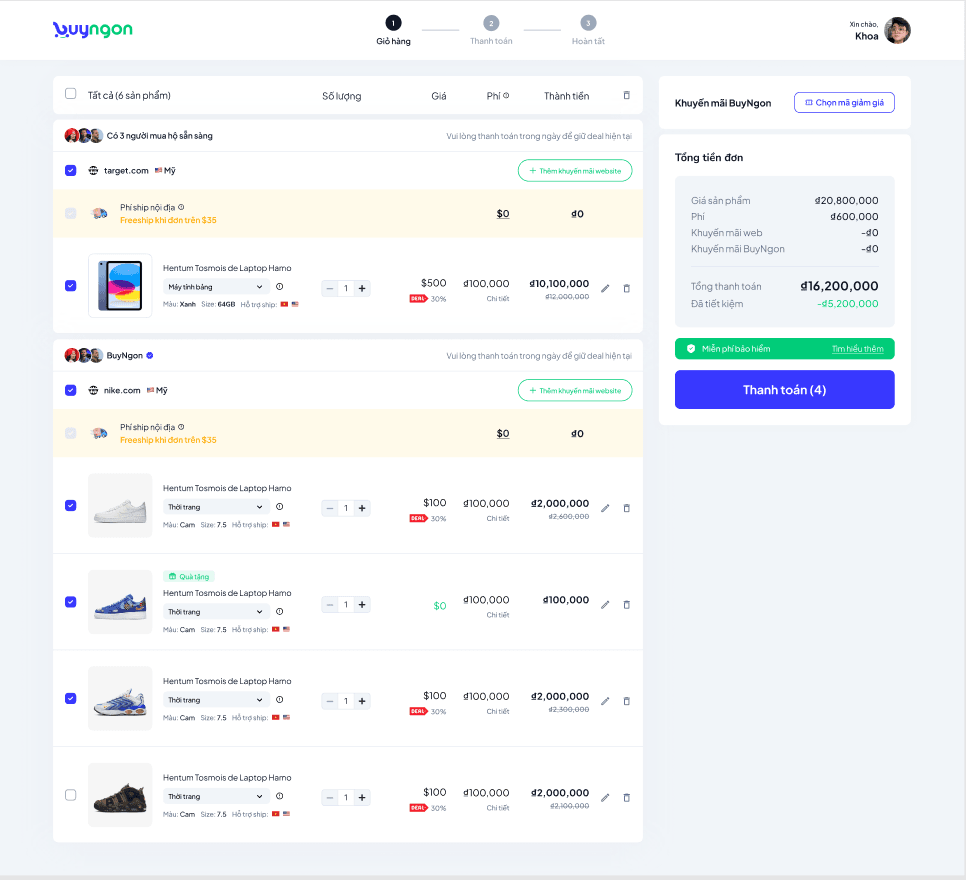Click the Quà tặng gift tag
This screenshot has width=966, height=880.
189,577
